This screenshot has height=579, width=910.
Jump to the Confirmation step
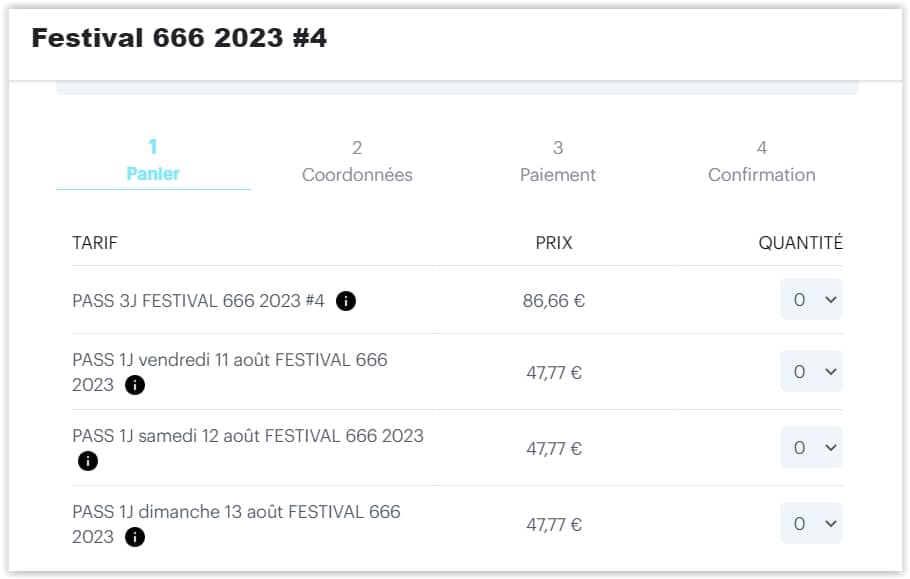pyautogui.click(x=761, y=161)
